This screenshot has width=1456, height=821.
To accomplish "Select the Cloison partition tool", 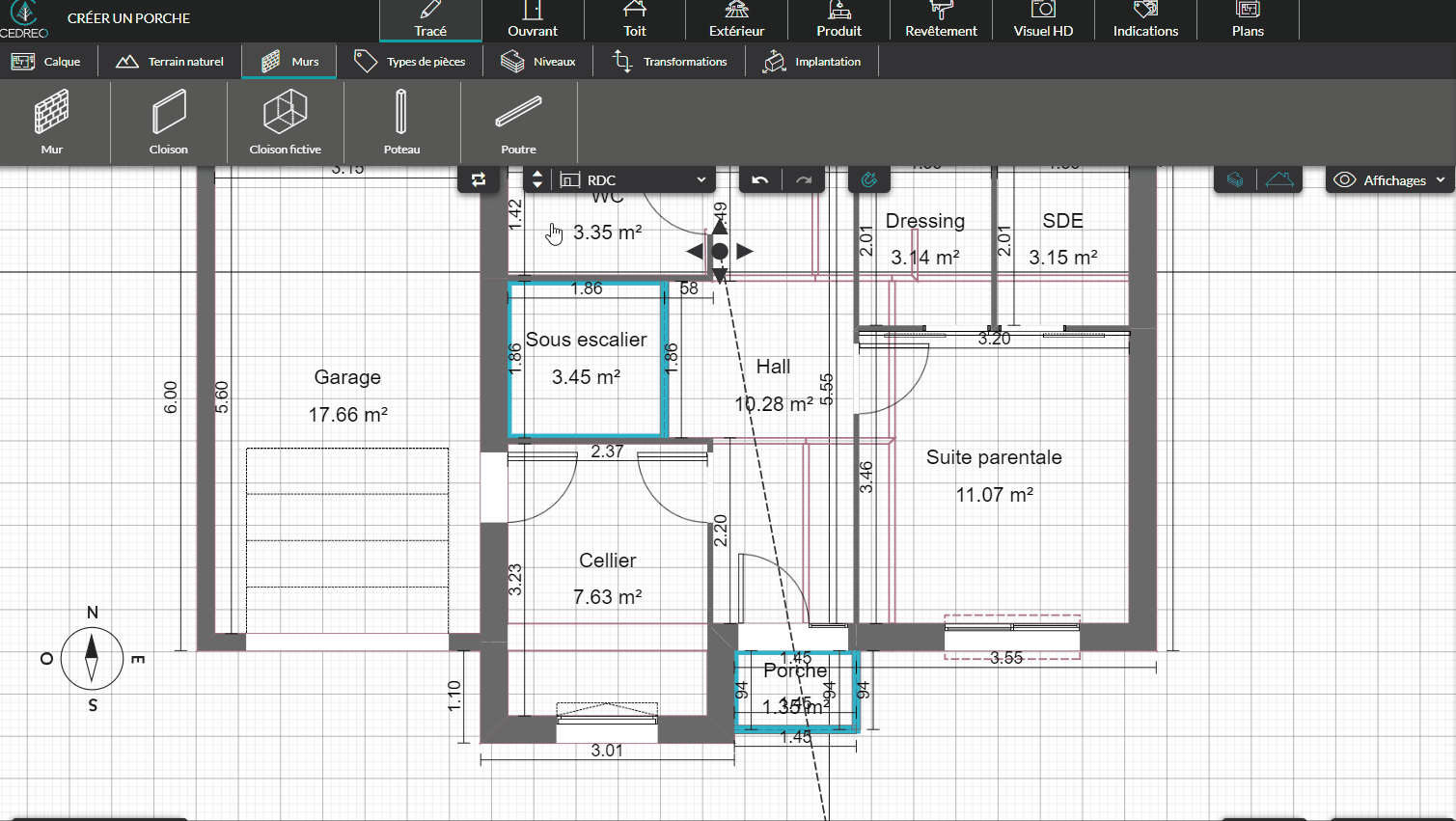I will pos(169,123).
